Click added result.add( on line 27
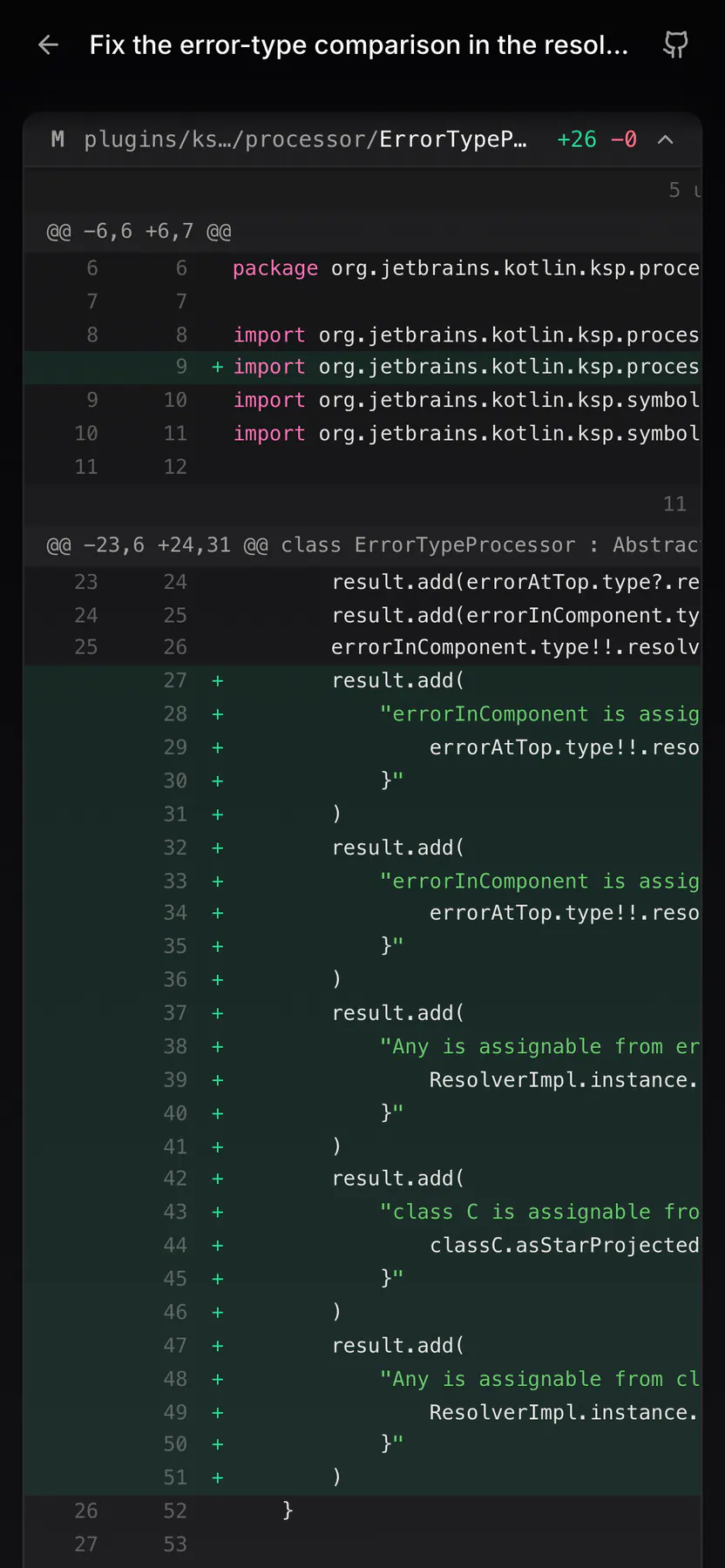The height and width of the screenshot is (1568, 725). coord(398,680)
